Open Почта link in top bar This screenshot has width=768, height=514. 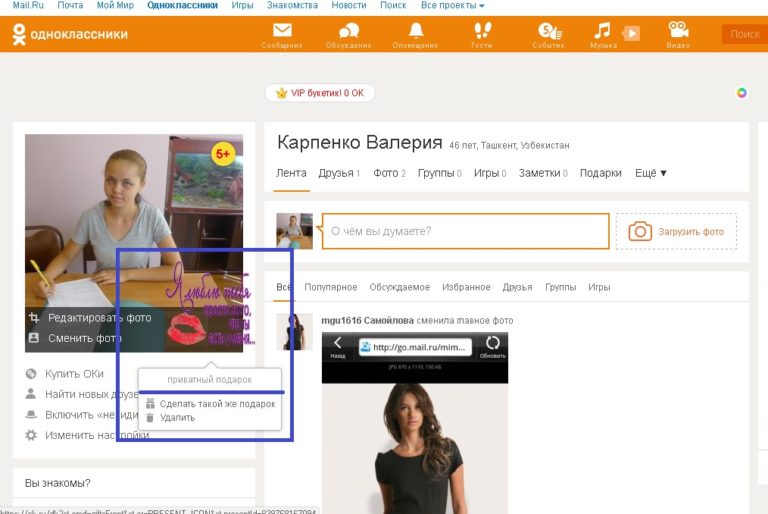[x=70, y=5]
